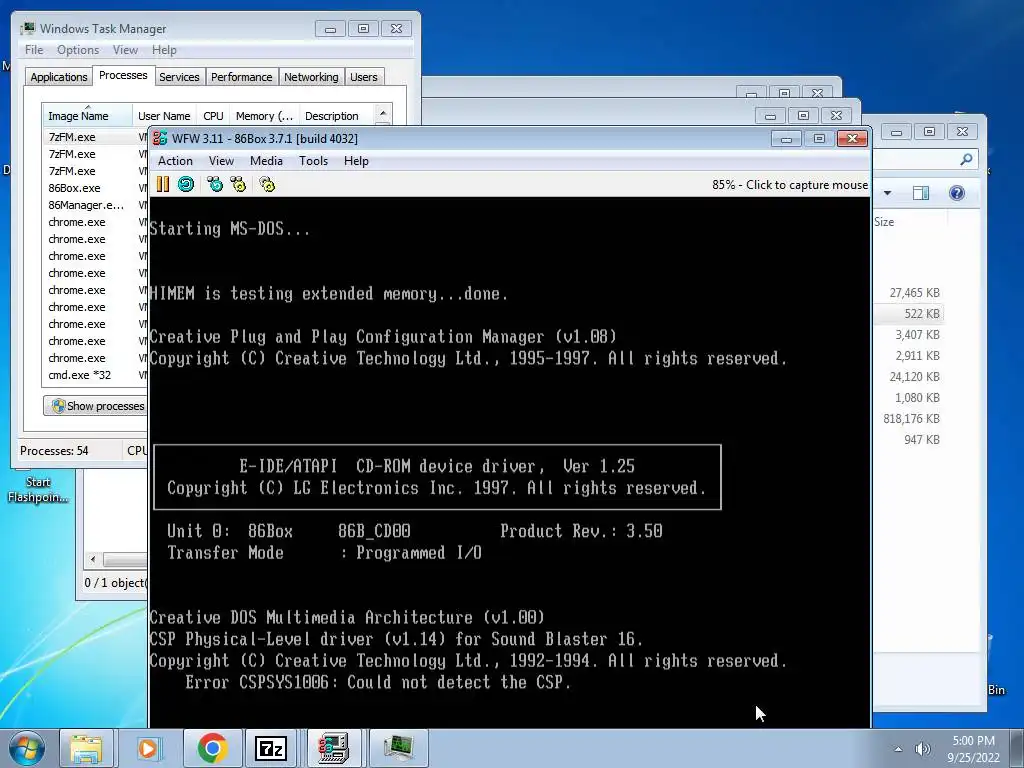Select the 818,176 KB file row

click(x=910, y=419)
